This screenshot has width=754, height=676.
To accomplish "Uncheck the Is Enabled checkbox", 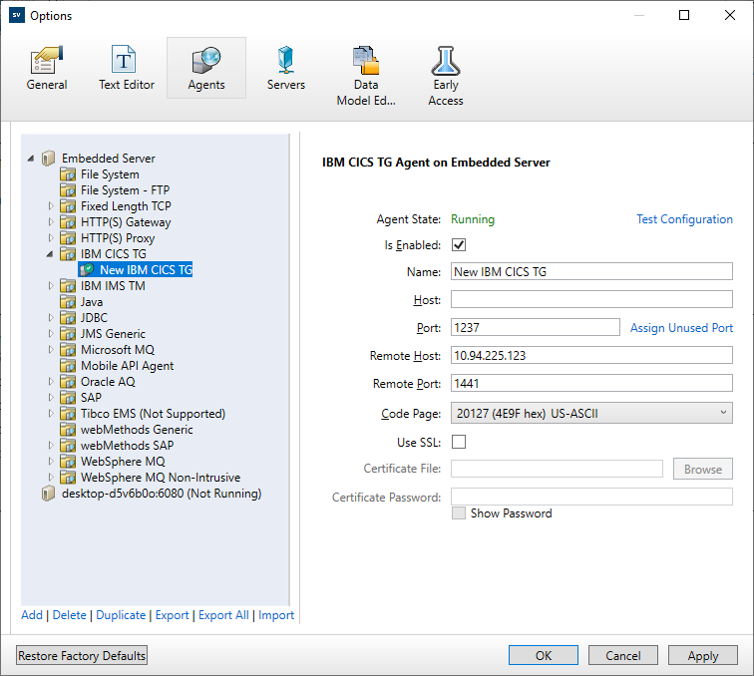I will click(x=460, y=245).
